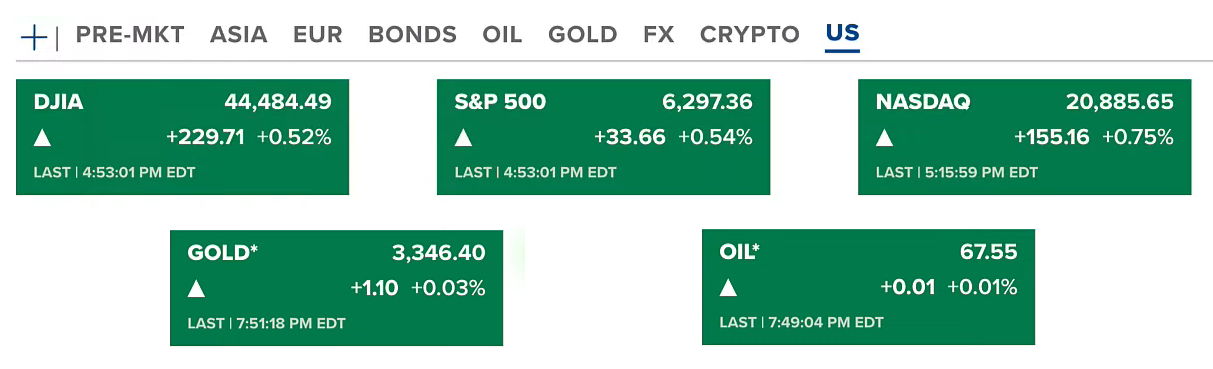
Task: Click the up arrow on DJIA tile
Action: [42, 138]
